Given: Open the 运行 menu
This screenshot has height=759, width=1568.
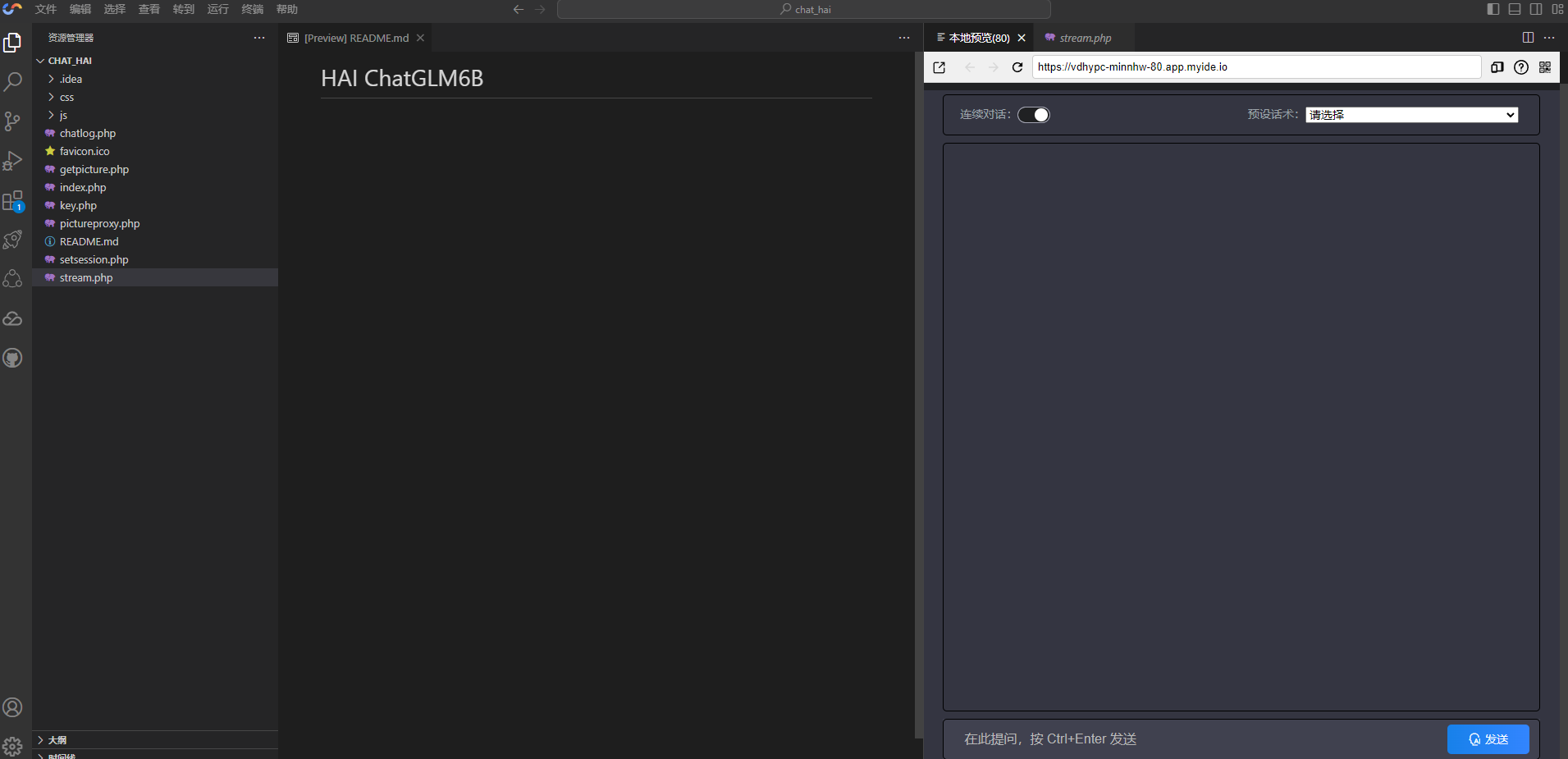Looking at the screenshot, I should [218, 9].
